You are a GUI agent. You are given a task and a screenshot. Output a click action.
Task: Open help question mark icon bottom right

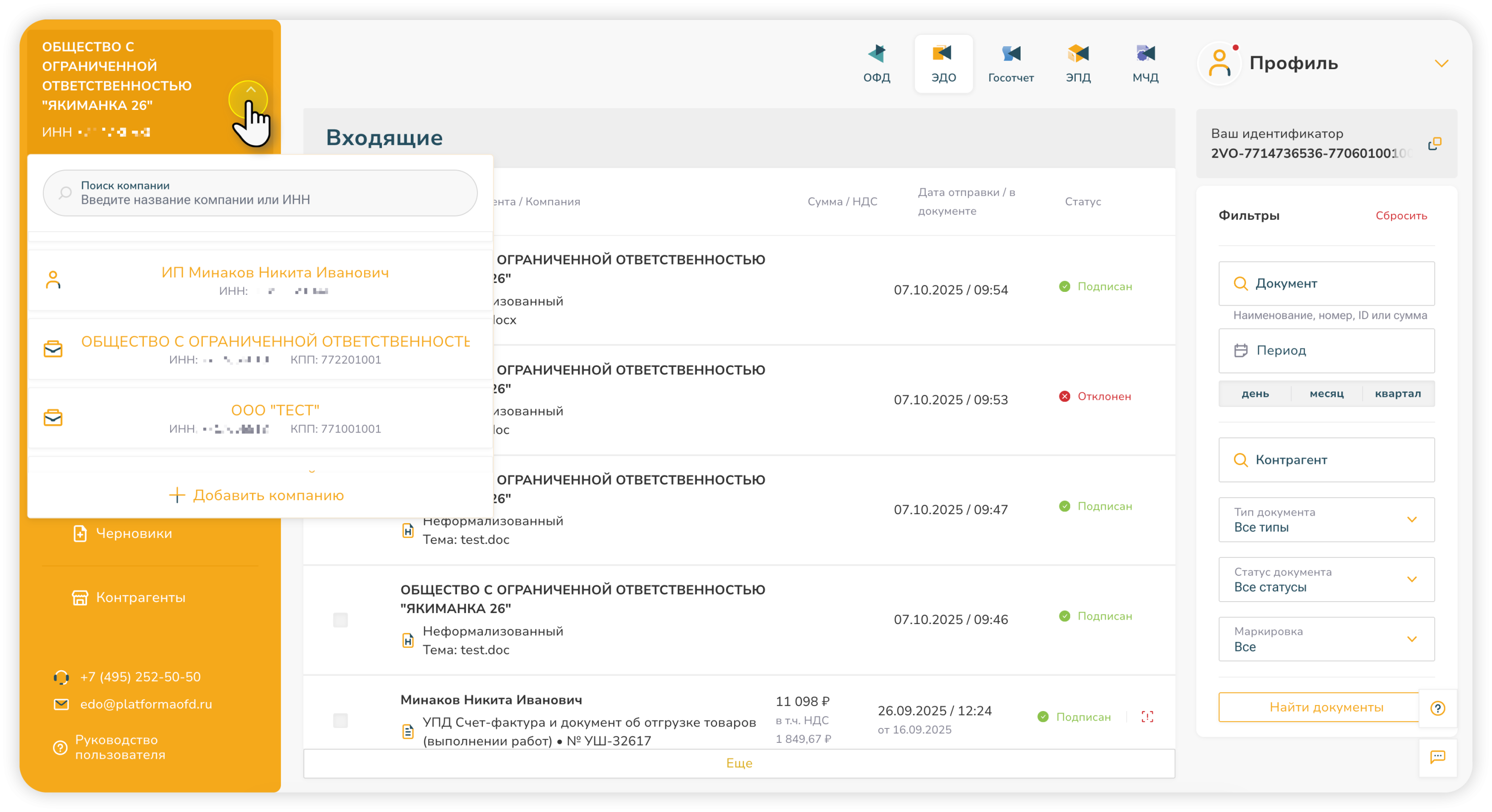(x=1438, y=708)
